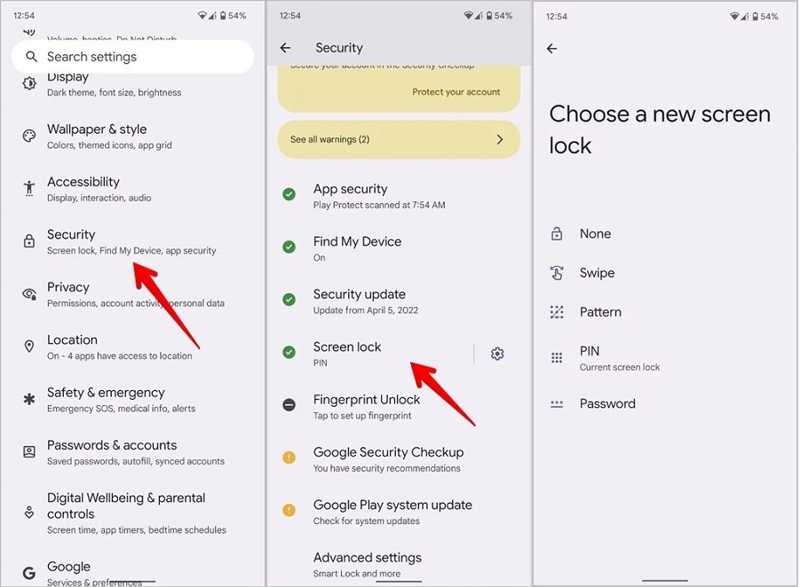Tap the swipe hand icon

tap(557, 273)
